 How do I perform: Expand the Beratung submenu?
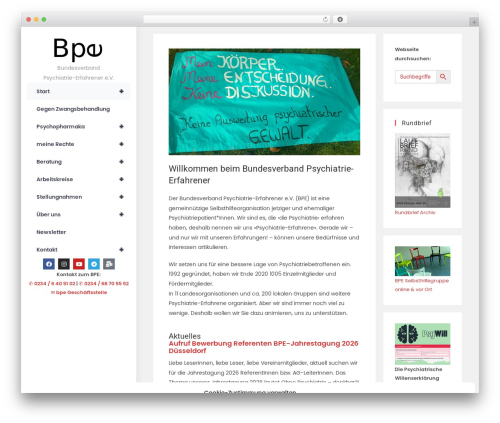pyautogui.click(x=121, y=162)
